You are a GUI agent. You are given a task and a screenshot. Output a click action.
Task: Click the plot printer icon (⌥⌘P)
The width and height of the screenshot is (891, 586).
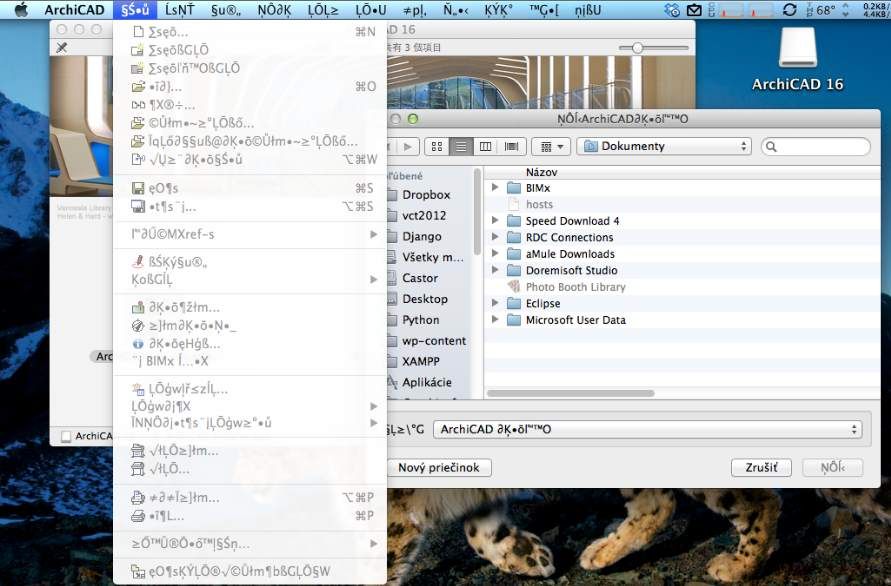(x=138, y=498)
